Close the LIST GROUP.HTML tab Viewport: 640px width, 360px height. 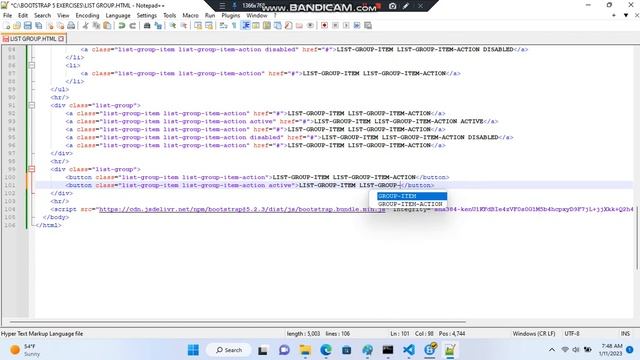click(x=61, y=39)
